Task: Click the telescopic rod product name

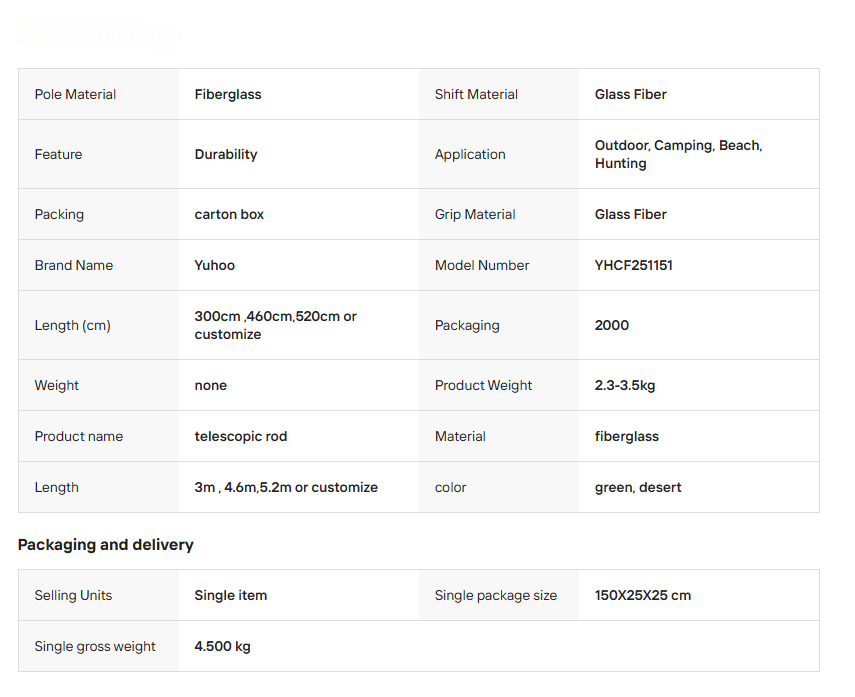Action: [241, 436]
